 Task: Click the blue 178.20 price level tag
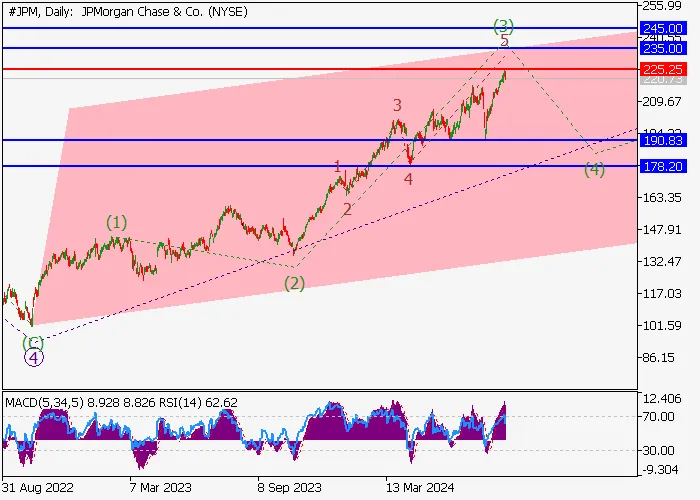pos(663,166)
